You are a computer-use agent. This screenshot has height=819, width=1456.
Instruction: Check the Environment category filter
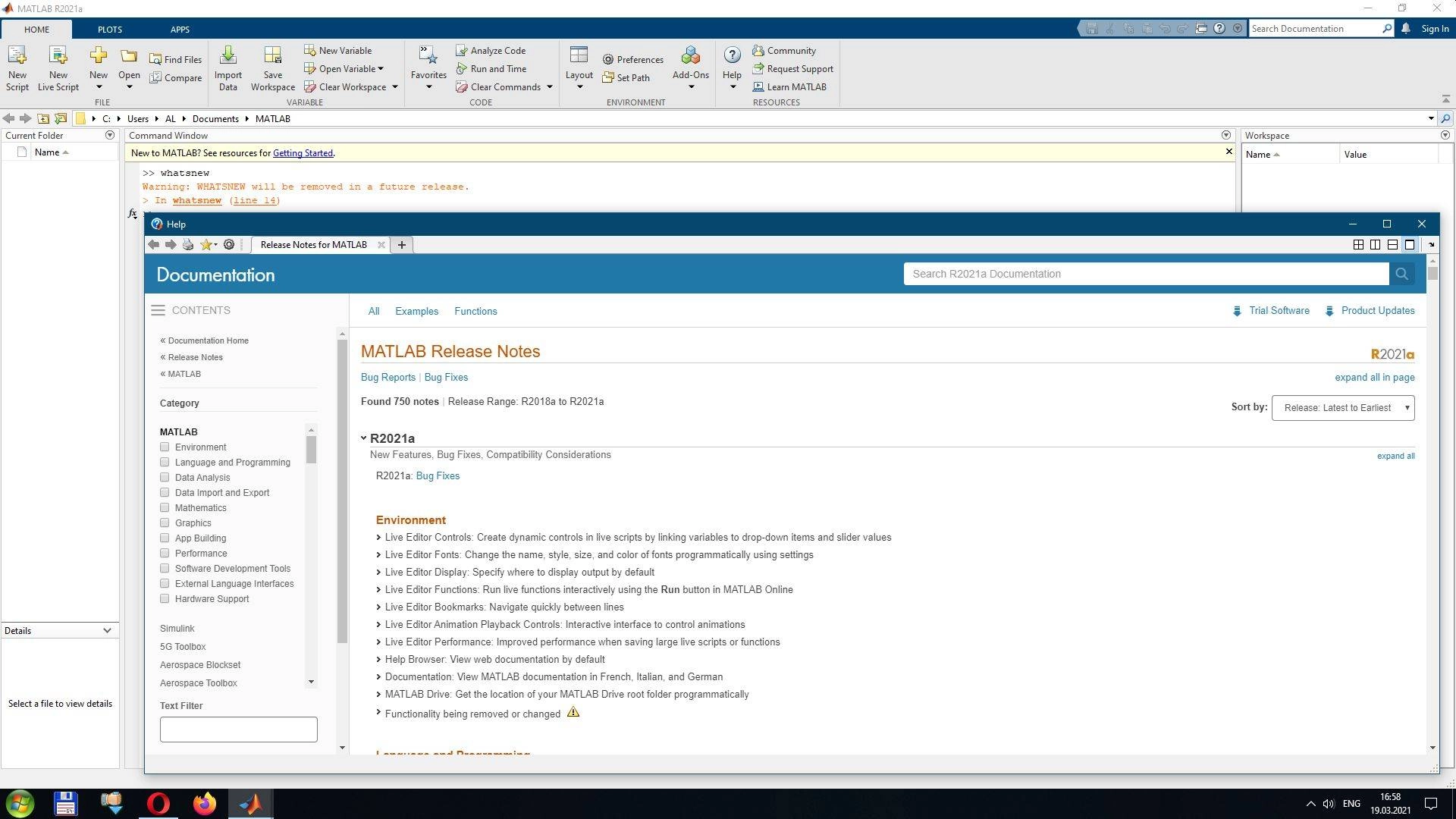pyautogui.click(x=165, y=447)
